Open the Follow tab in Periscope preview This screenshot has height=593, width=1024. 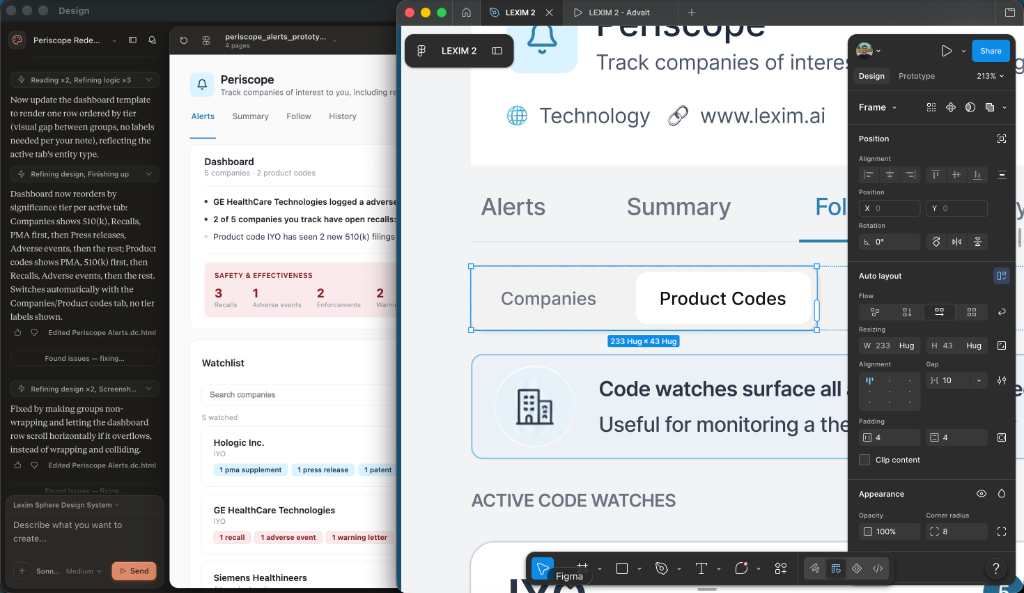pos(298,116)
